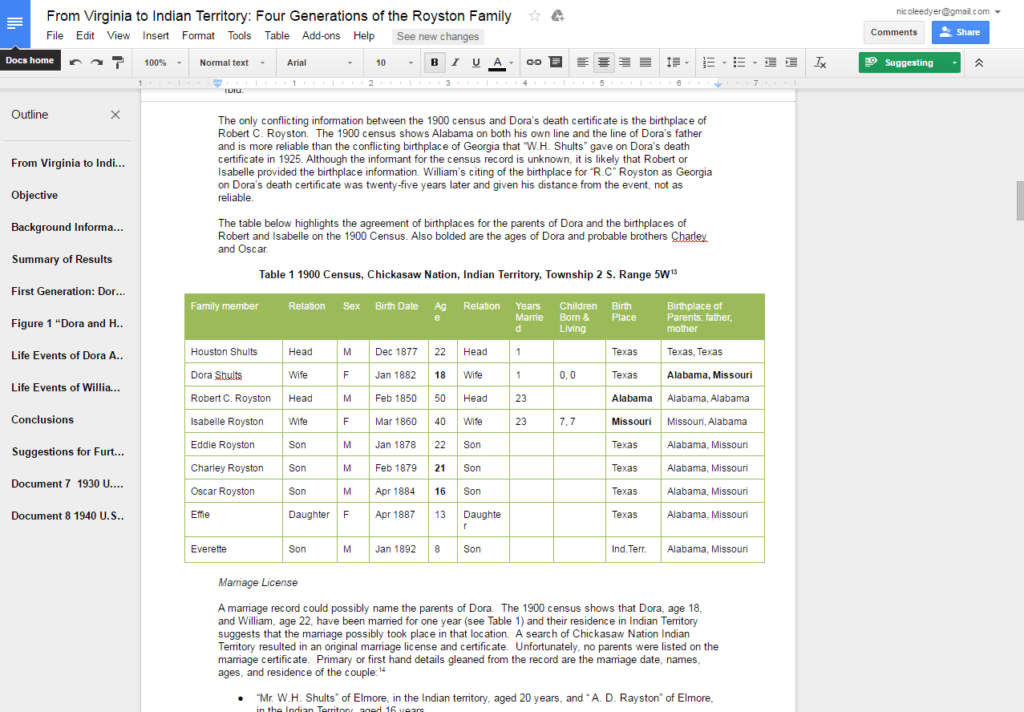Share the document

coord(960,32)
